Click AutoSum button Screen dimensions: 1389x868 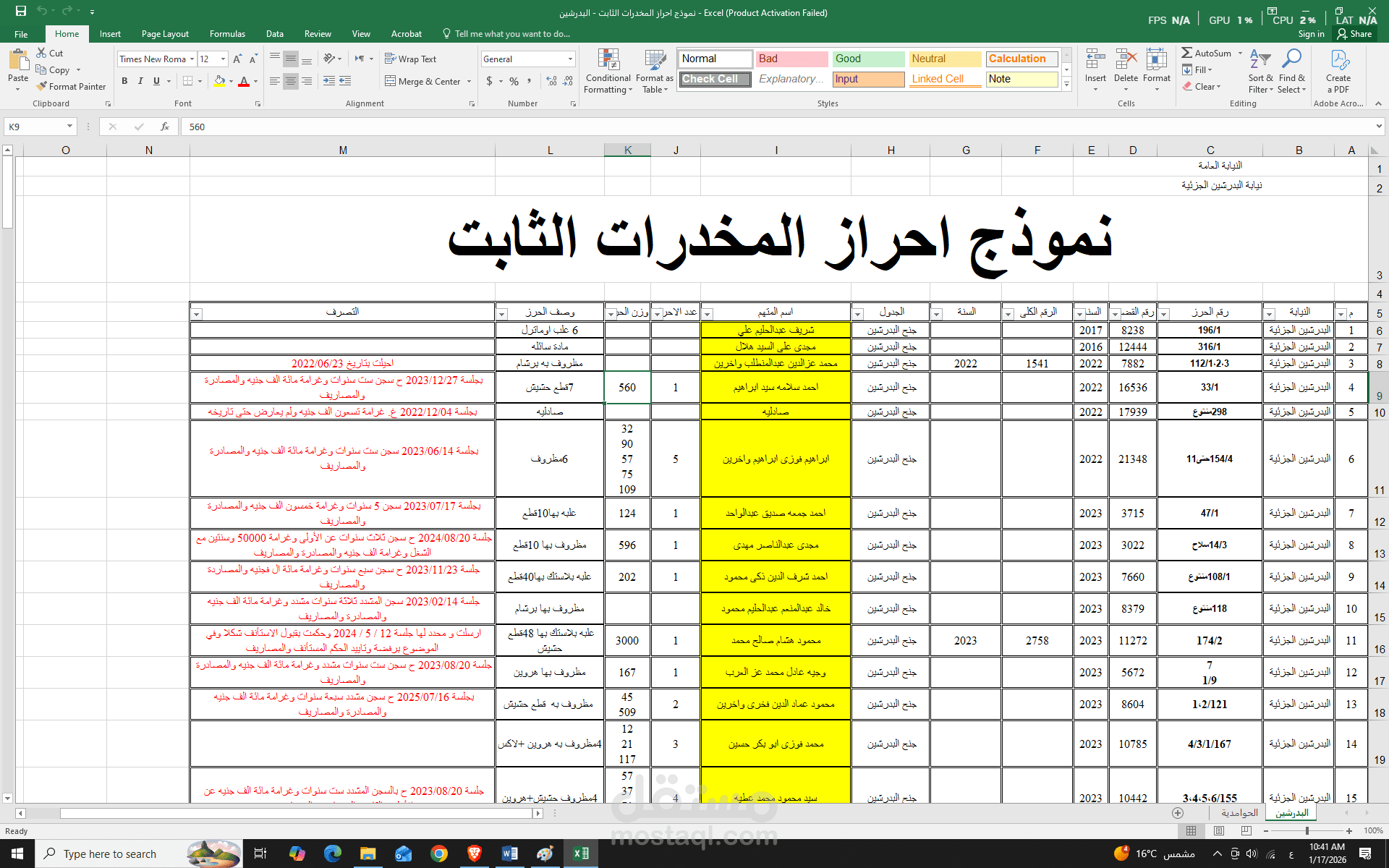pyautogui.click(x=1207, y=53)
